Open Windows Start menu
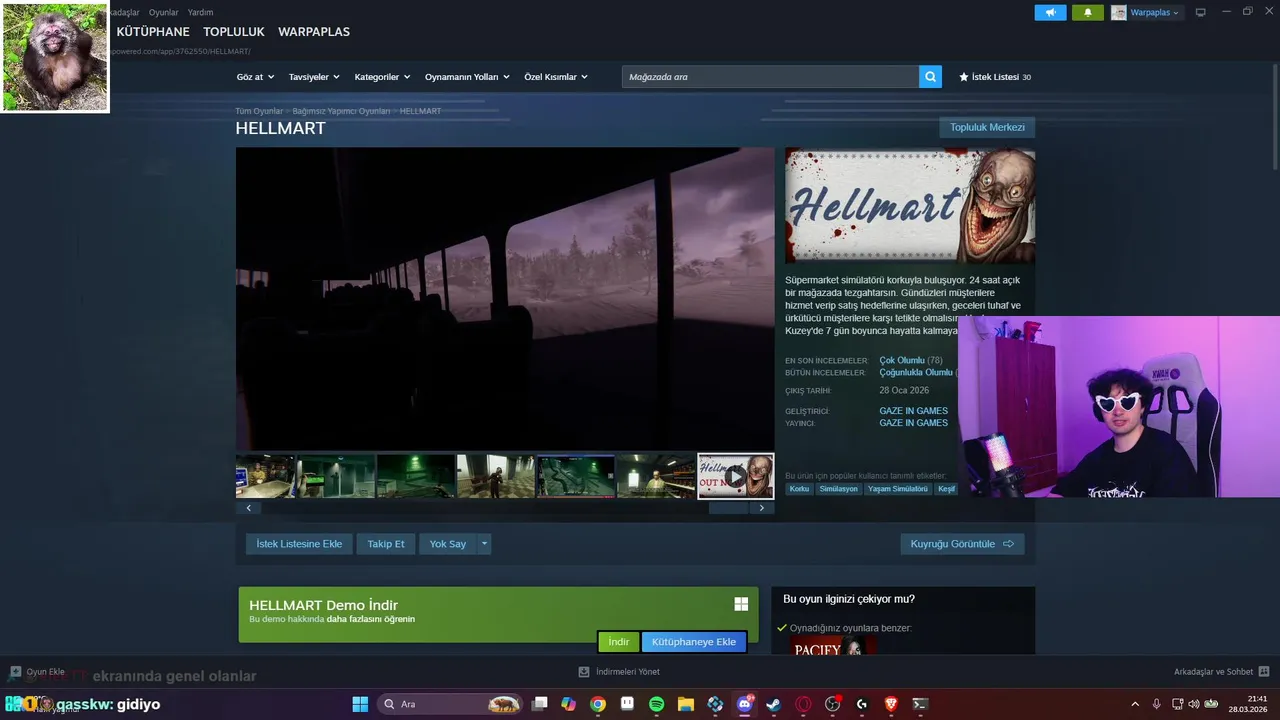The width and height of the screenshot is (1280, 720). click(x=360, y=704)
